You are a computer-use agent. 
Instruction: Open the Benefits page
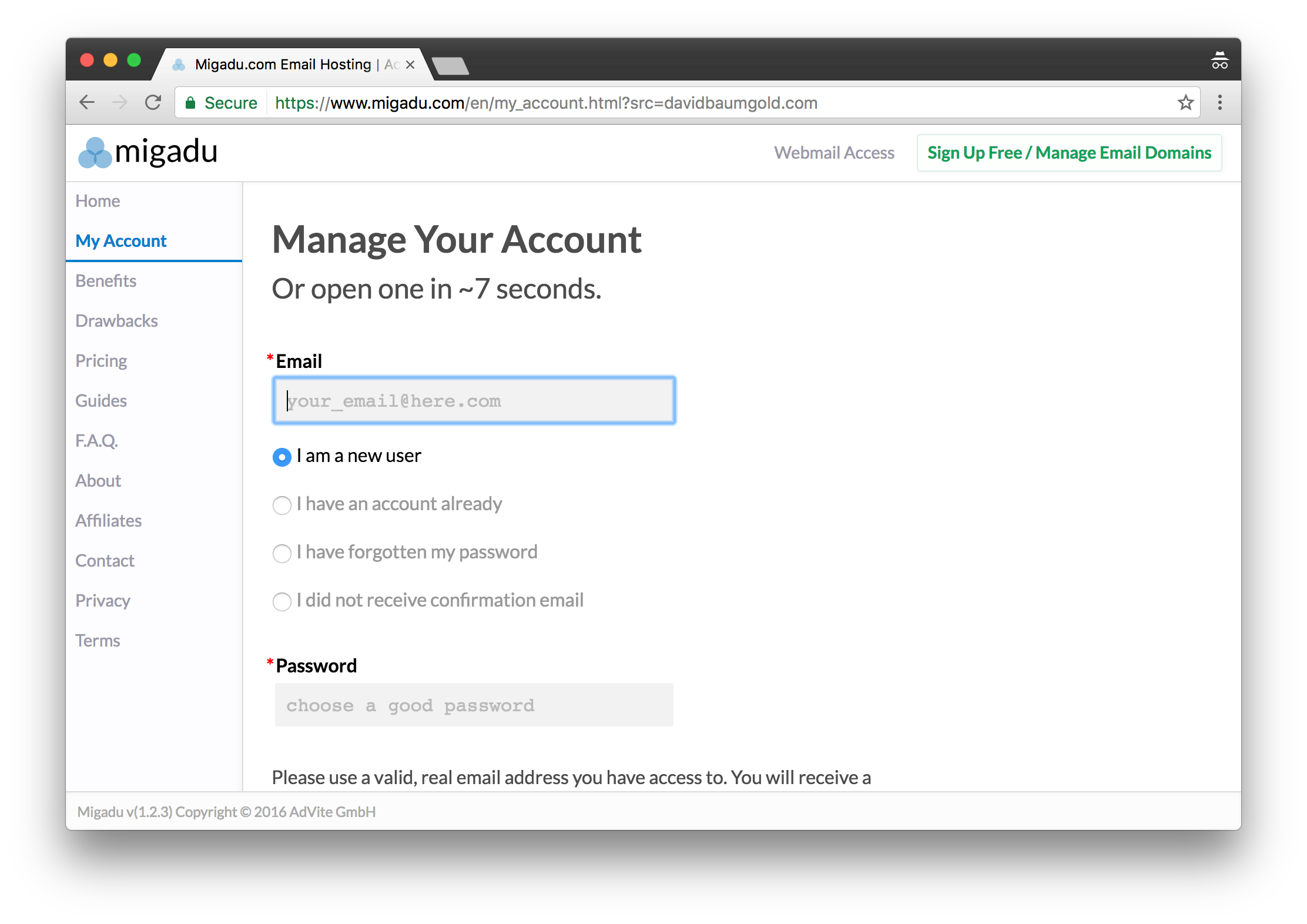click(106, 281)
